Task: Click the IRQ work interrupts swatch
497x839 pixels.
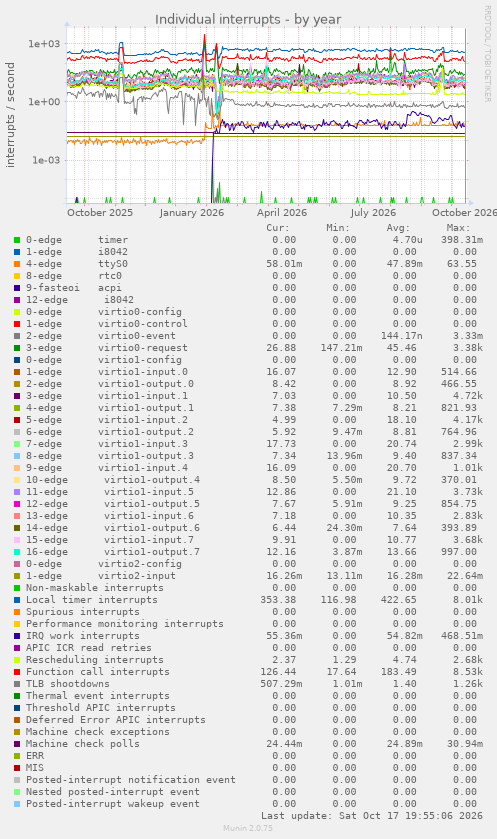Action: pos(17,636)
